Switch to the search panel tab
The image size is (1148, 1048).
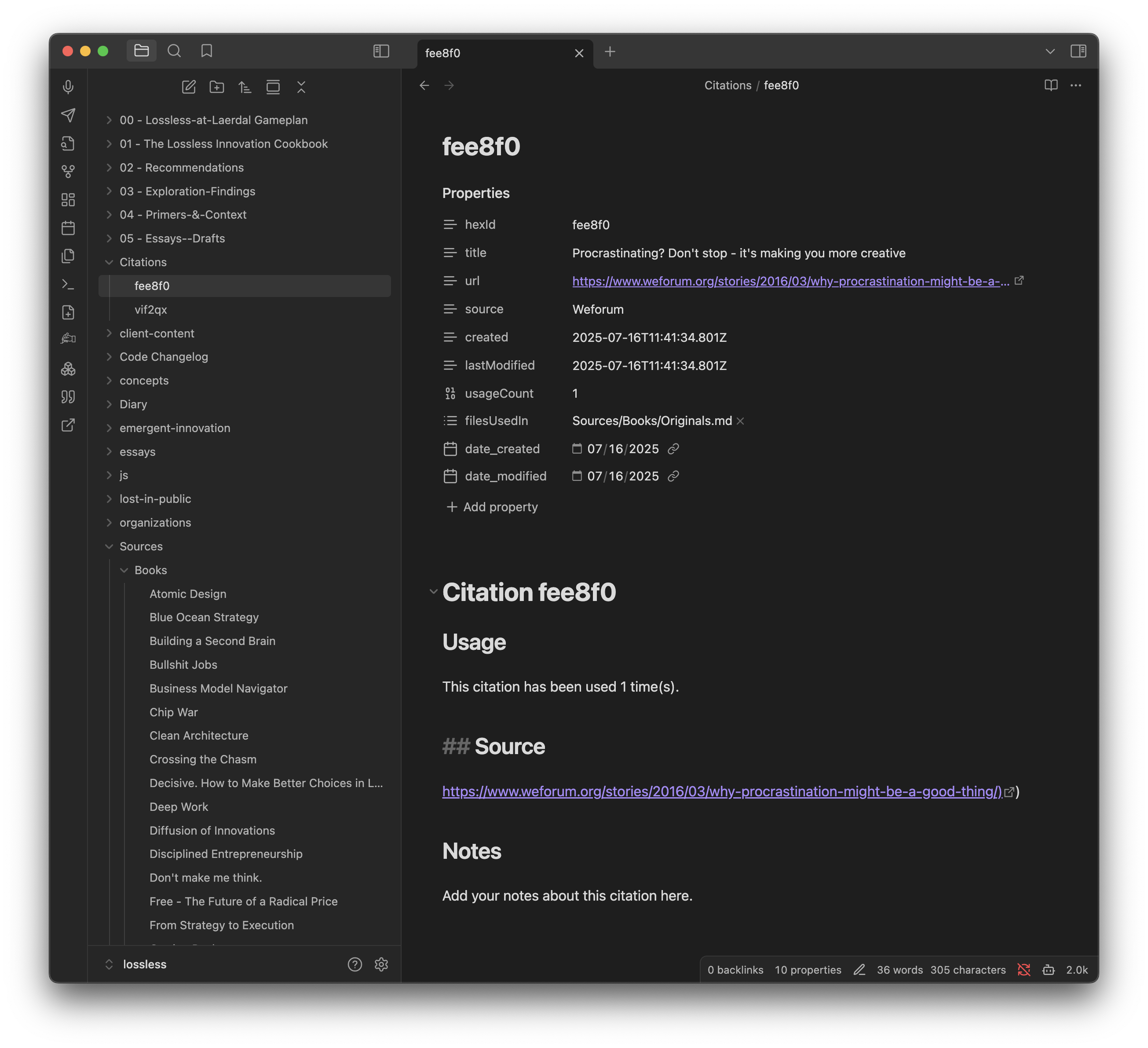pyautogui.click(x=174, y=51)
